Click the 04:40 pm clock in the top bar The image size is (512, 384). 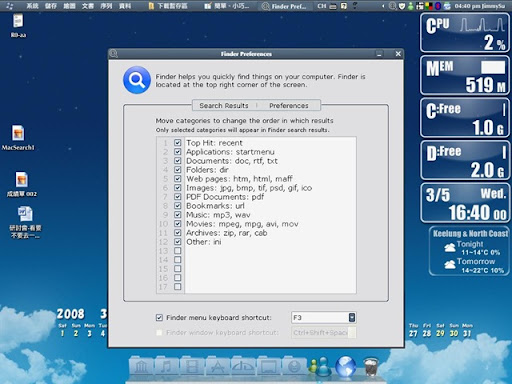(x=480, y=6)
